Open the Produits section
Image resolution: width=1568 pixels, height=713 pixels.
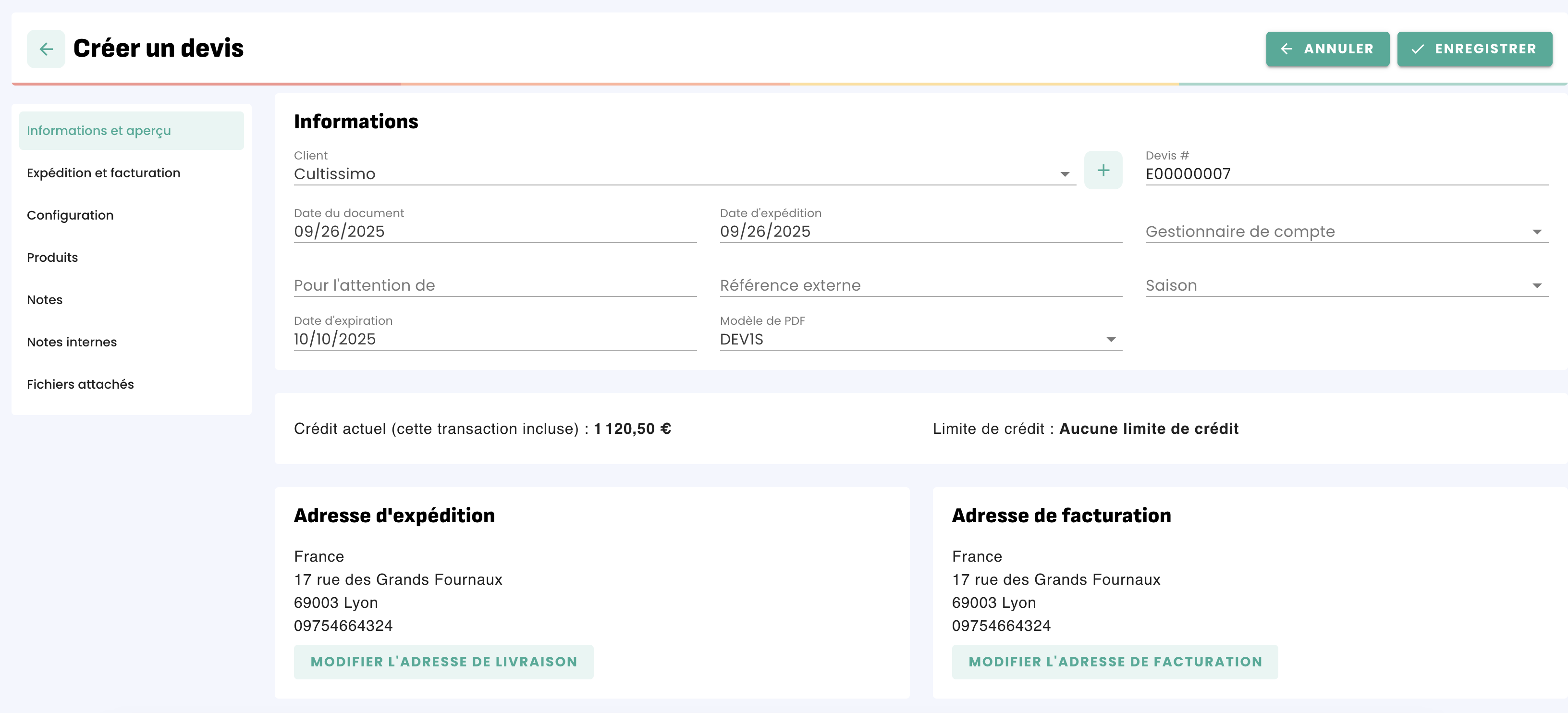52,258
